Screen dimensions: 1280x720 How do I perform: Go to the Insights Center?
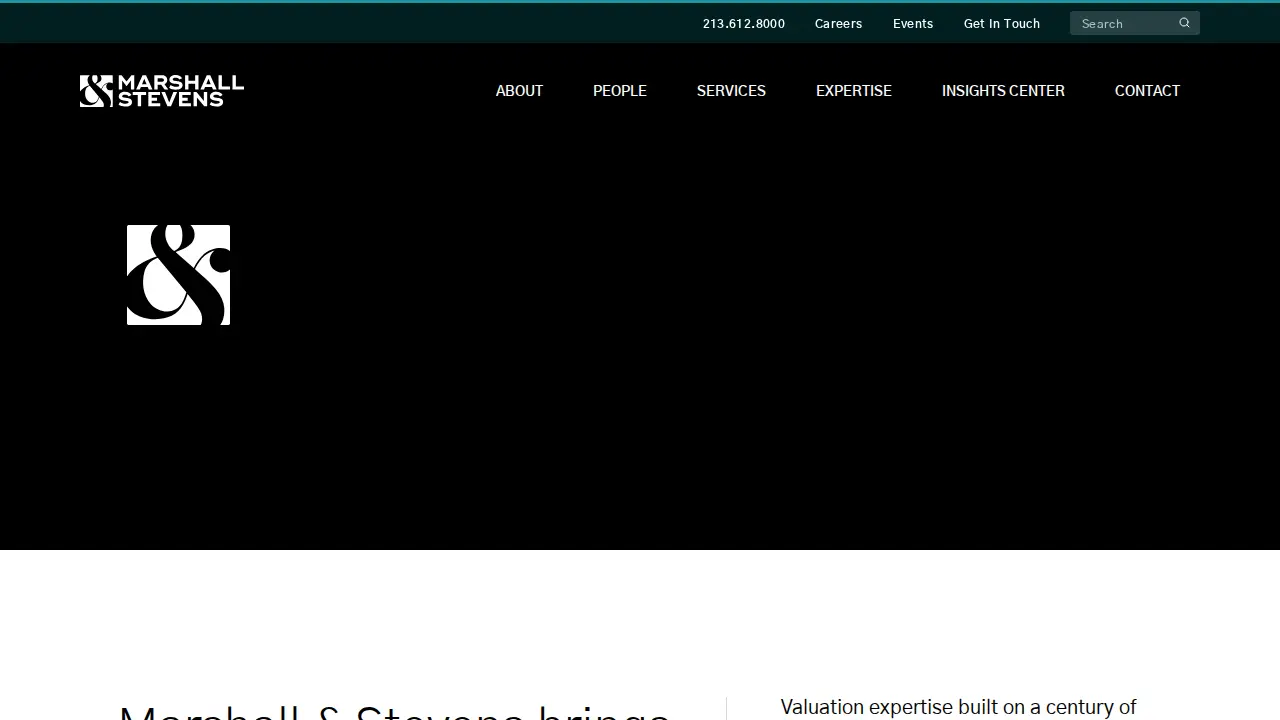1003,91
